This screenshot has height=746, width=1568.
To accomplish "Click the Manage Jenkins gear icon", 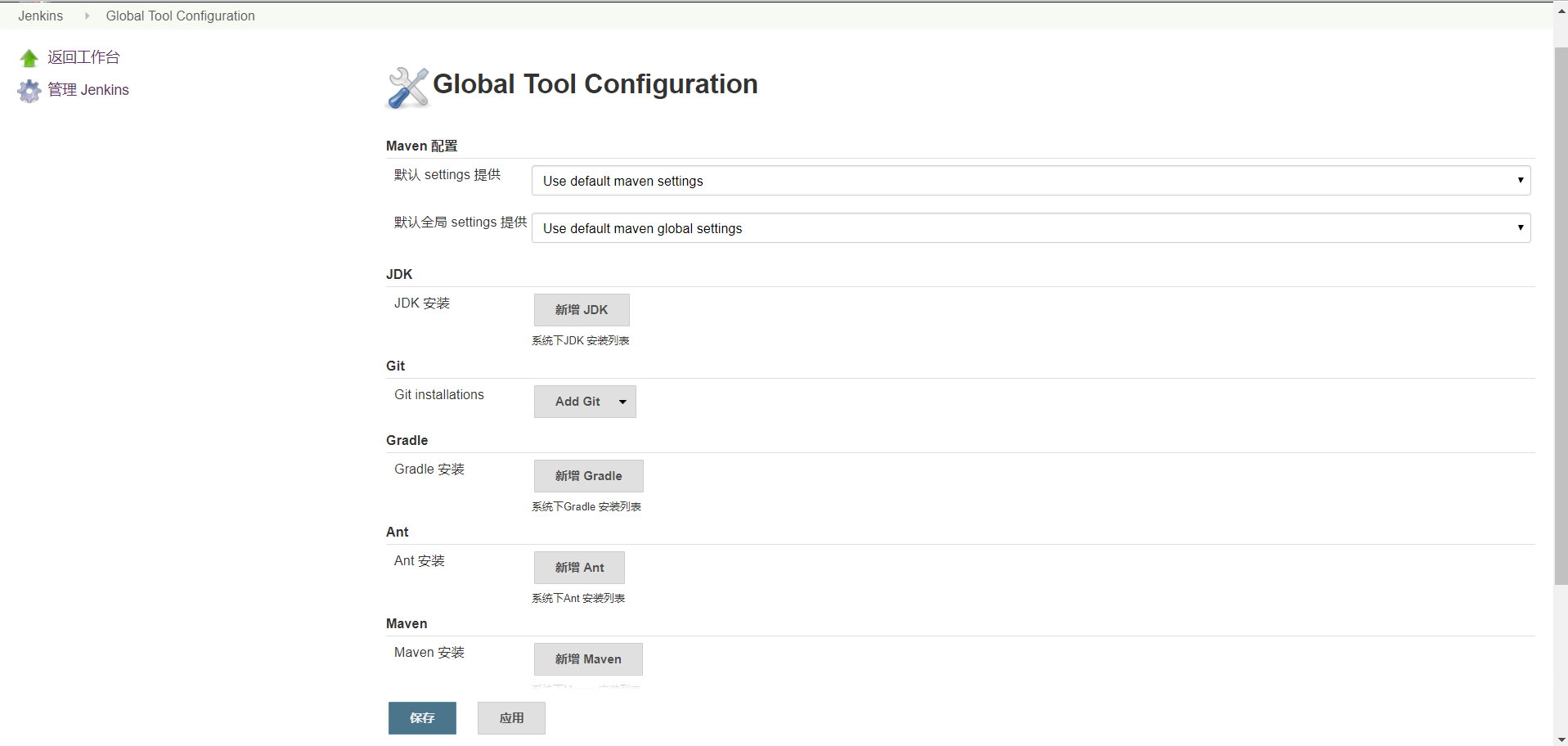I will [29, 91].
